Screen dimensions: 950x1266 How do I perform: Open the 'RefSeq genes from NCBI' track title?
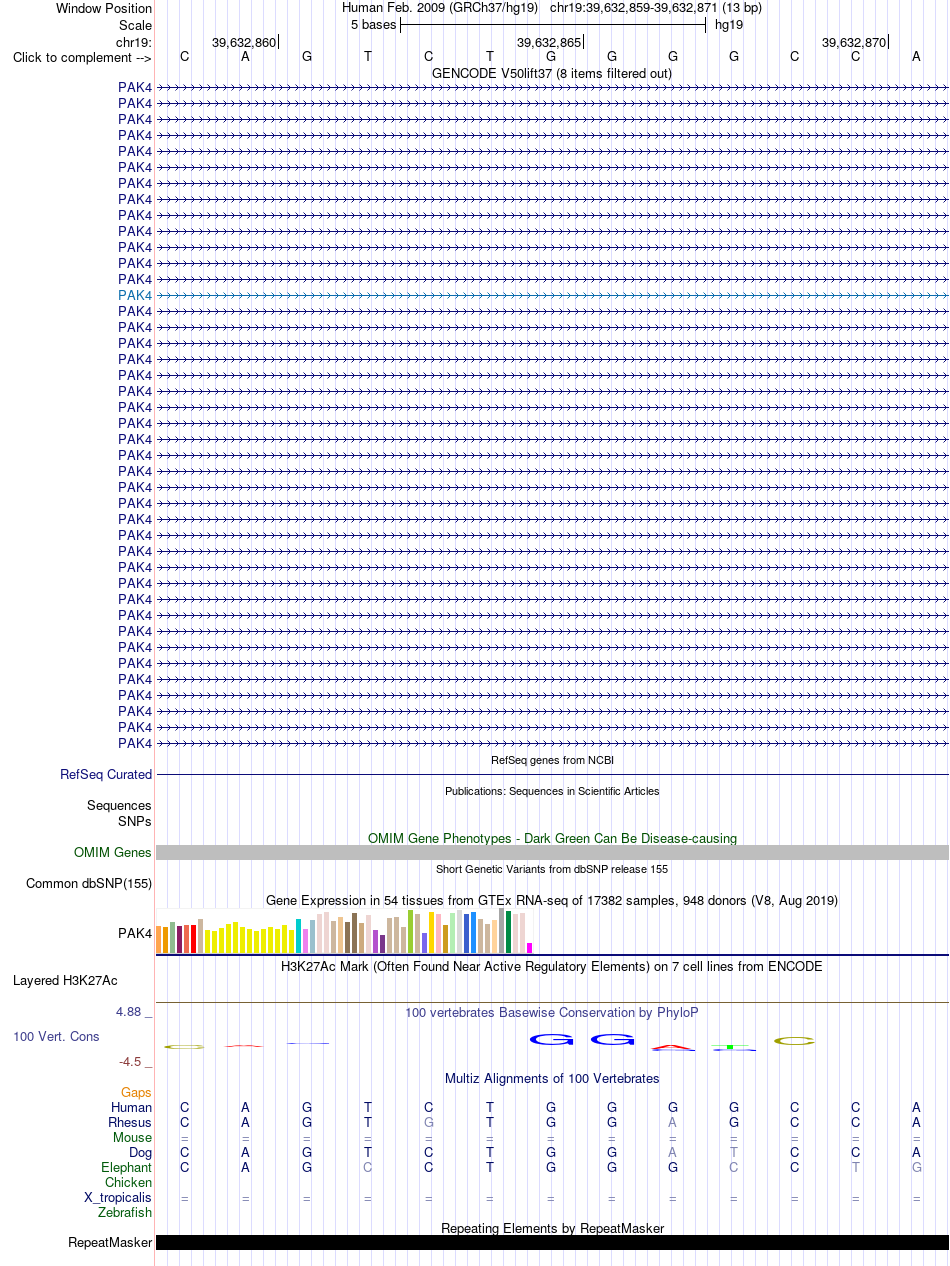(x=552, y=761)
